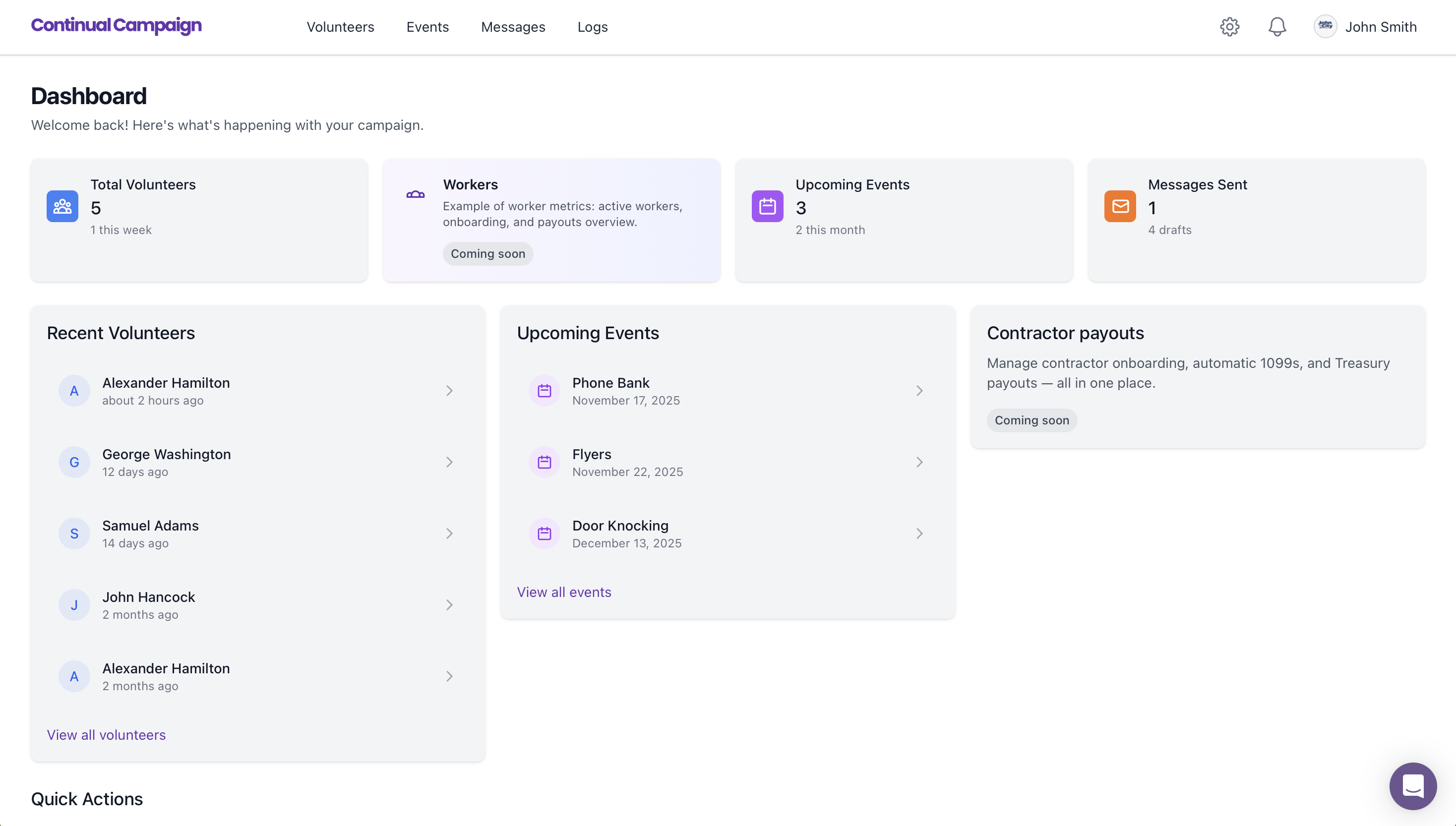The height and width of the screenshot is (826, 1456).
Task: Click John Smith's profile avatar
Action: pyautogui.click(x=1325, y=26)
